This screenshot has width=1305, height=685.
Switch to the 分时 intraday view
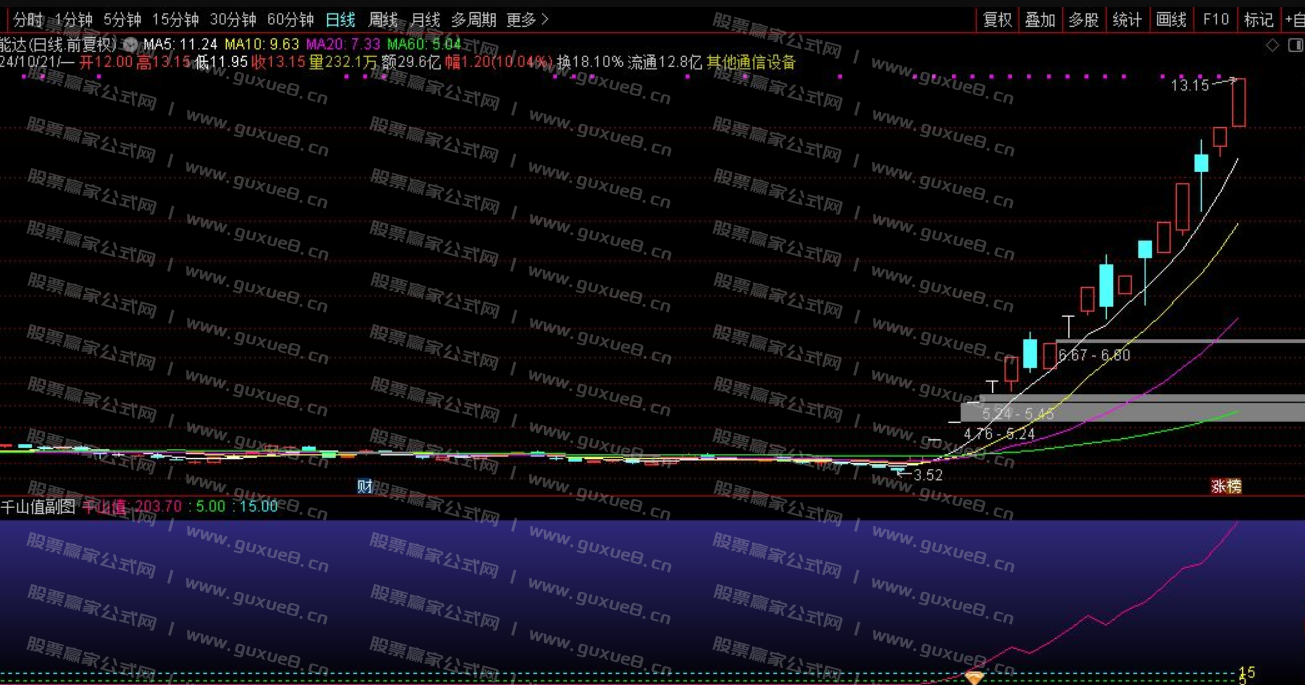(28, 17)
